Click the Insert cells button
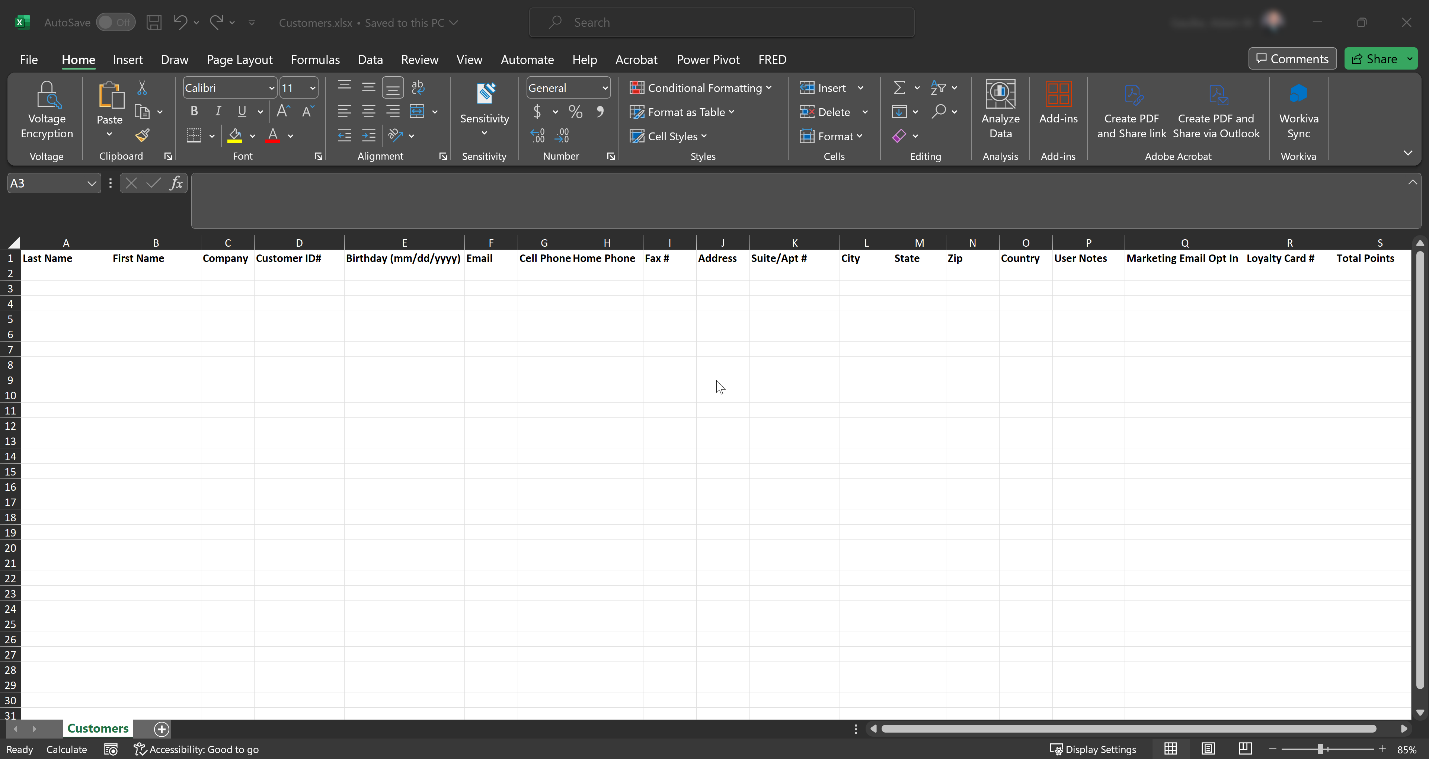1429x759 pixels. [824, 88]
